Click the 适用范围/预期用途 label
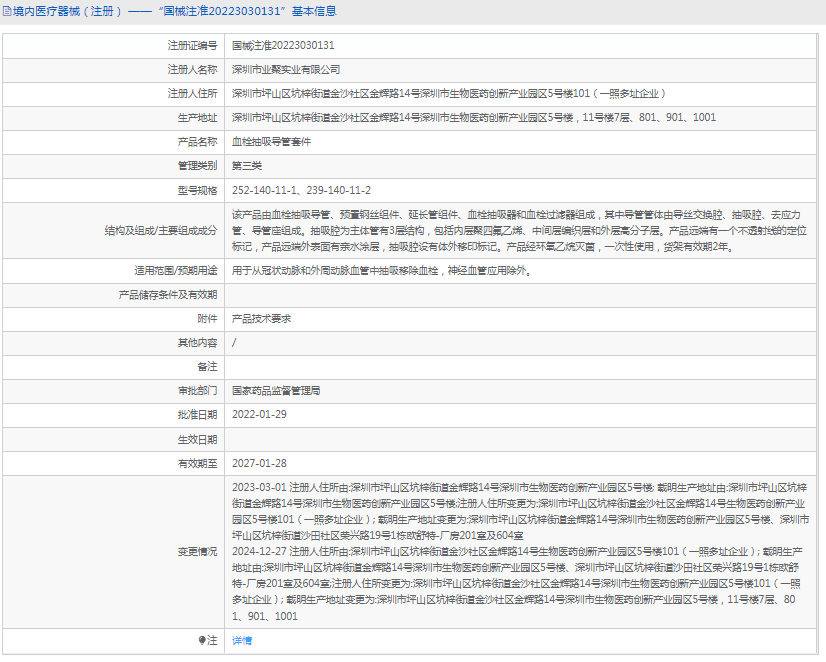Viewport: 826px width, 662px height. (175, 271)
